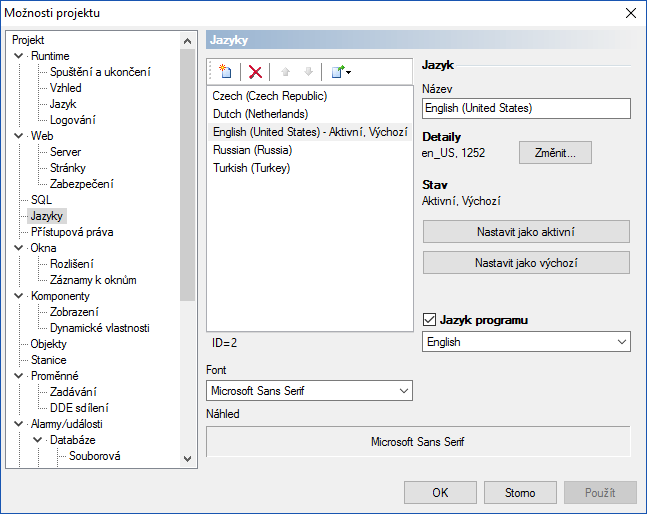
Task: Click the red delete language icon
Action: (x=255, y=72)
